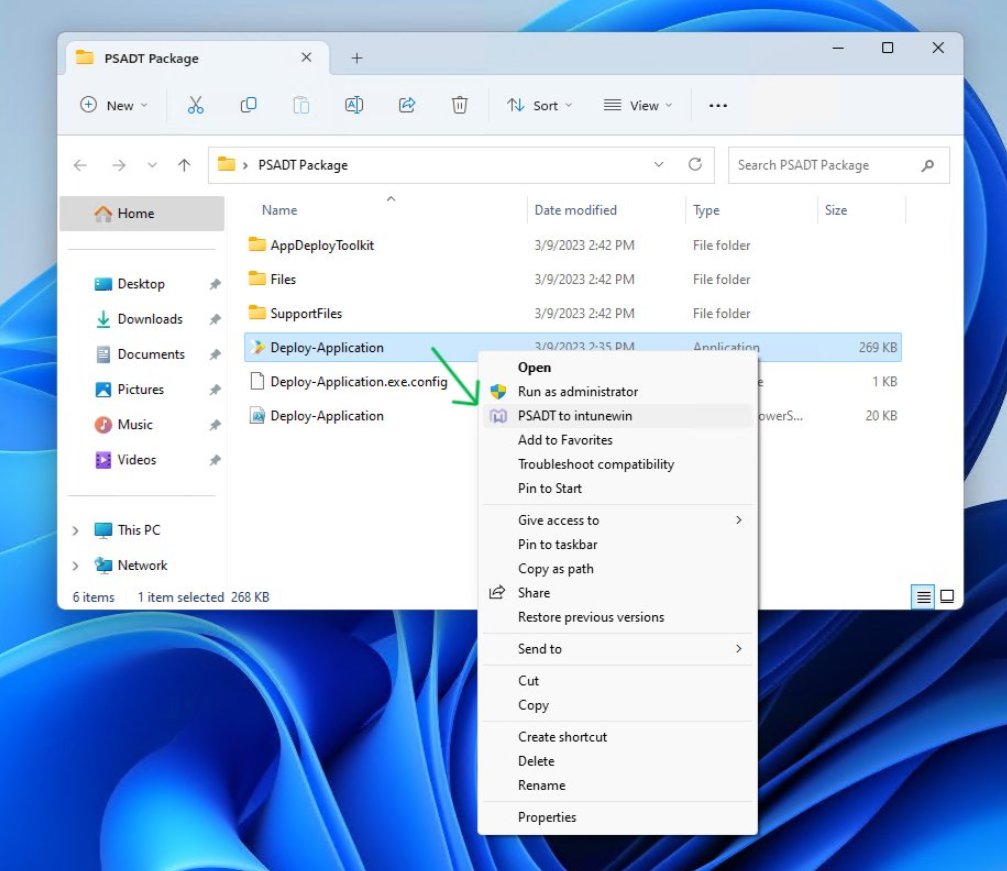The image size is (1007, 871).
Task: Choose Rename in context menu
Action: click(617, 786)
